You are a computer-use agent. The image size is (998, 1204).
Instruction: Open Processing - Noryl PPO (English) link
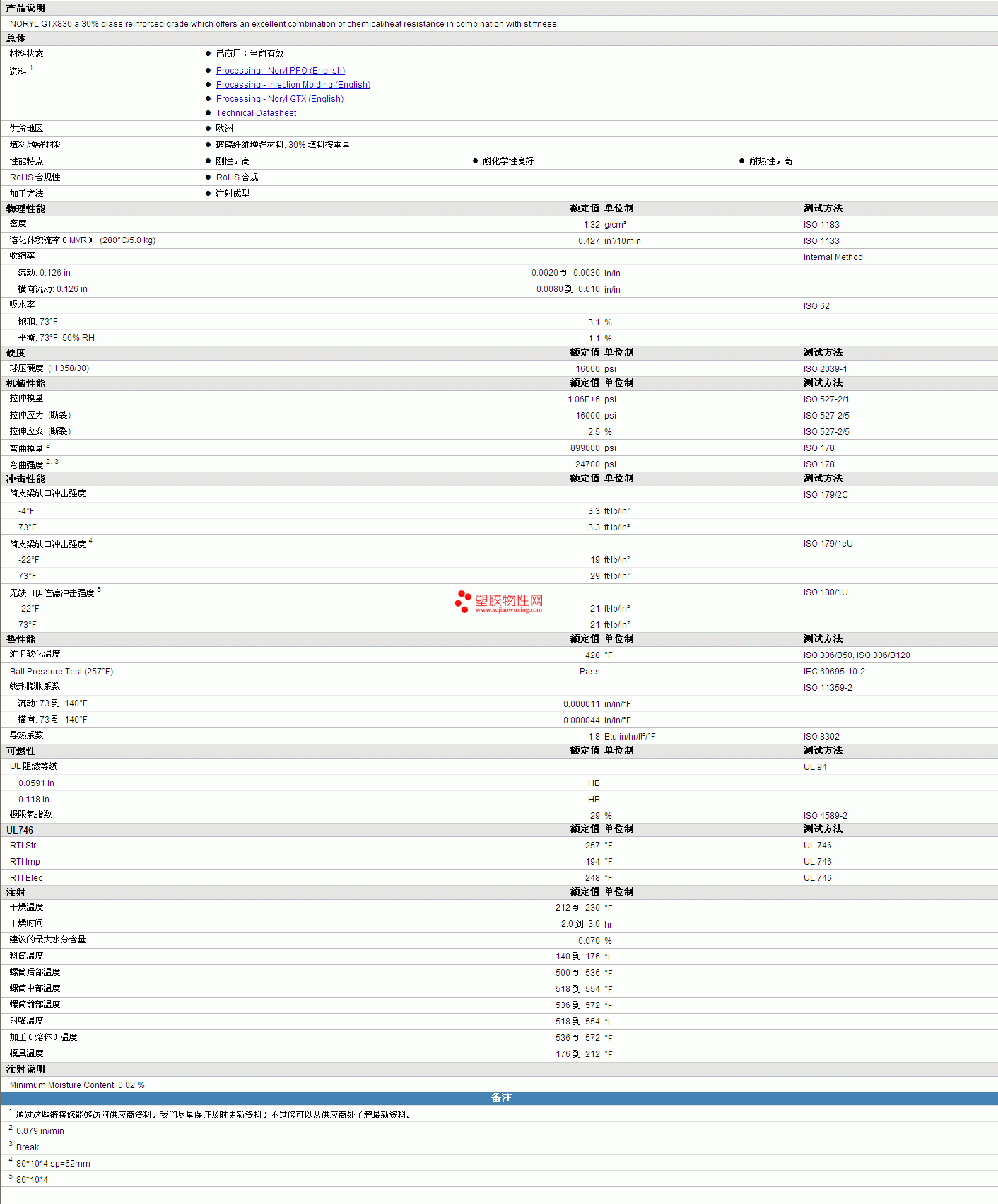280,71
